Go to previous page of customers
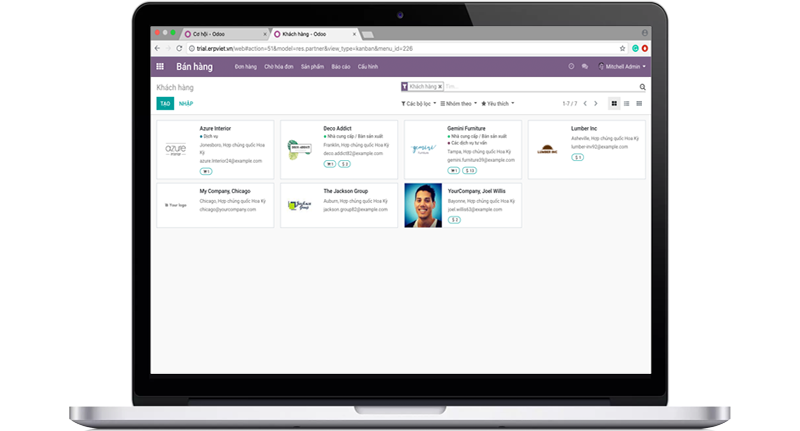This screenshot has width=800, height=431. click(x=585, y=103)
